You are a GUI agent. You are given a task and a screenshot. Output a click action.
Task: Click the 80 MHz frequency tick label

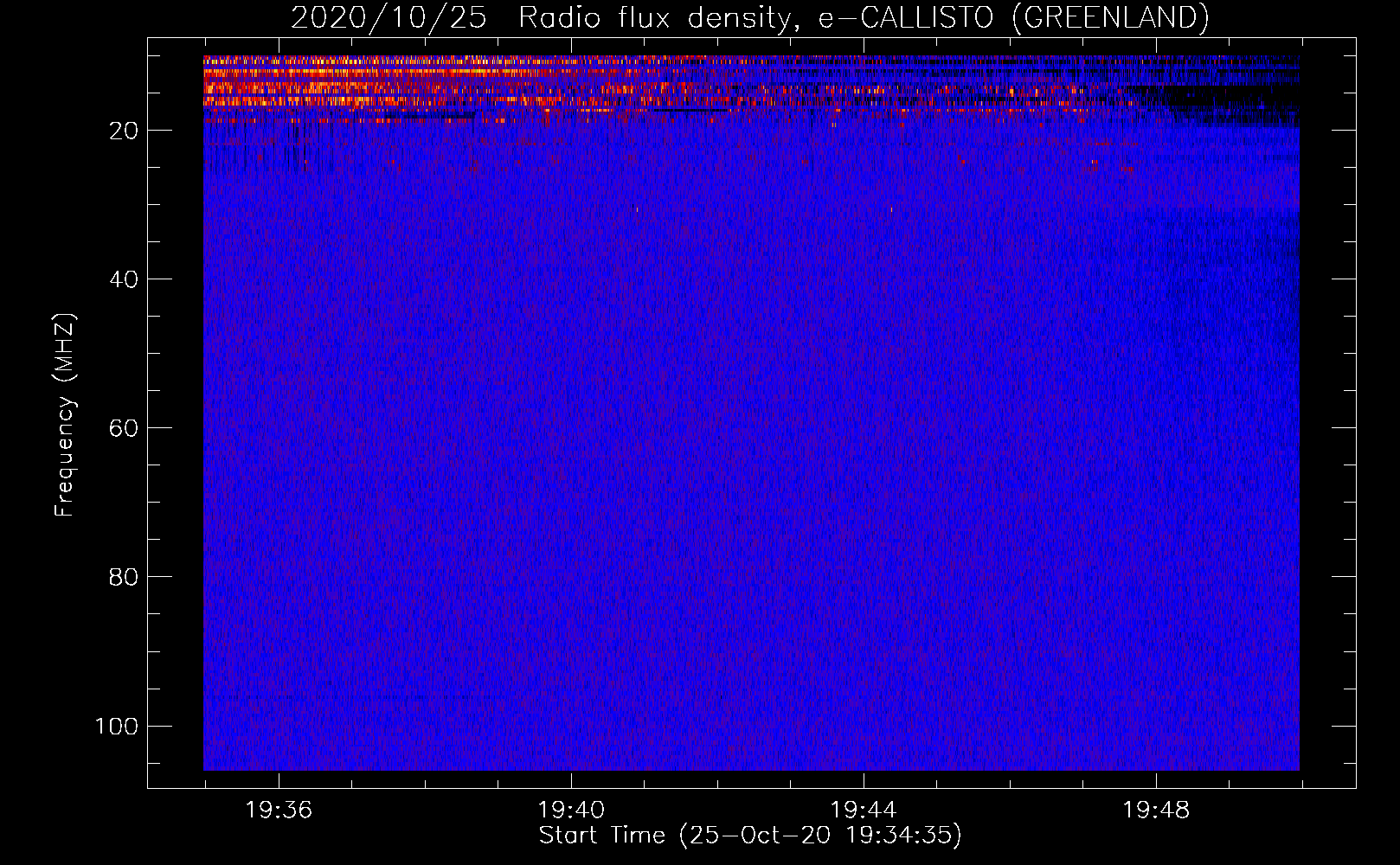tap(124, 577)
